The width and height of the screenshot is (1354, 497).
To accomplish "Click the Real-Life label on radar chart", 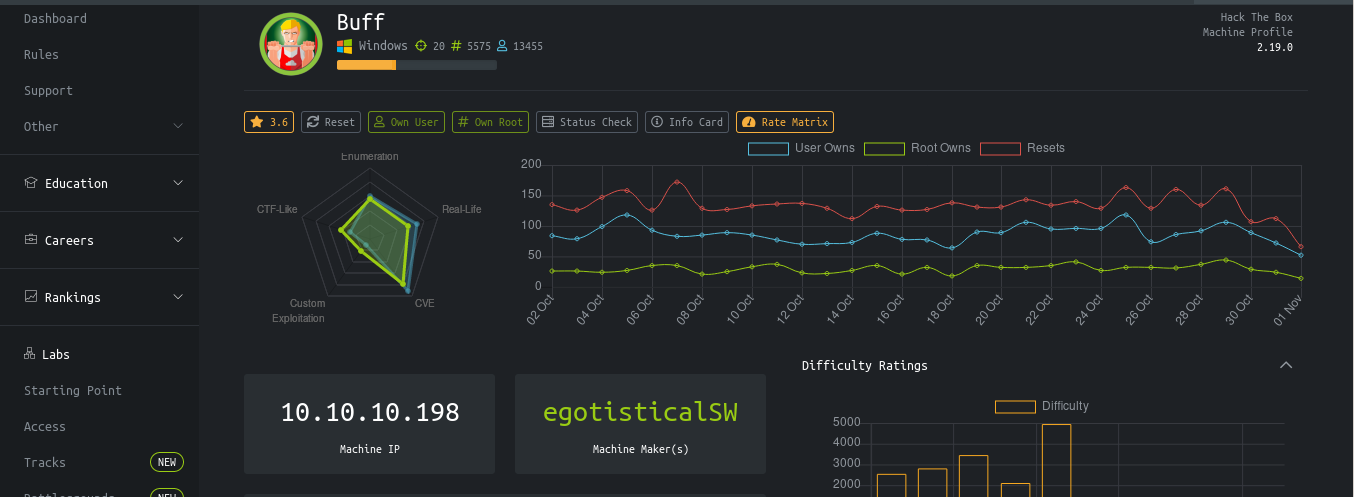I will point(461,209).
